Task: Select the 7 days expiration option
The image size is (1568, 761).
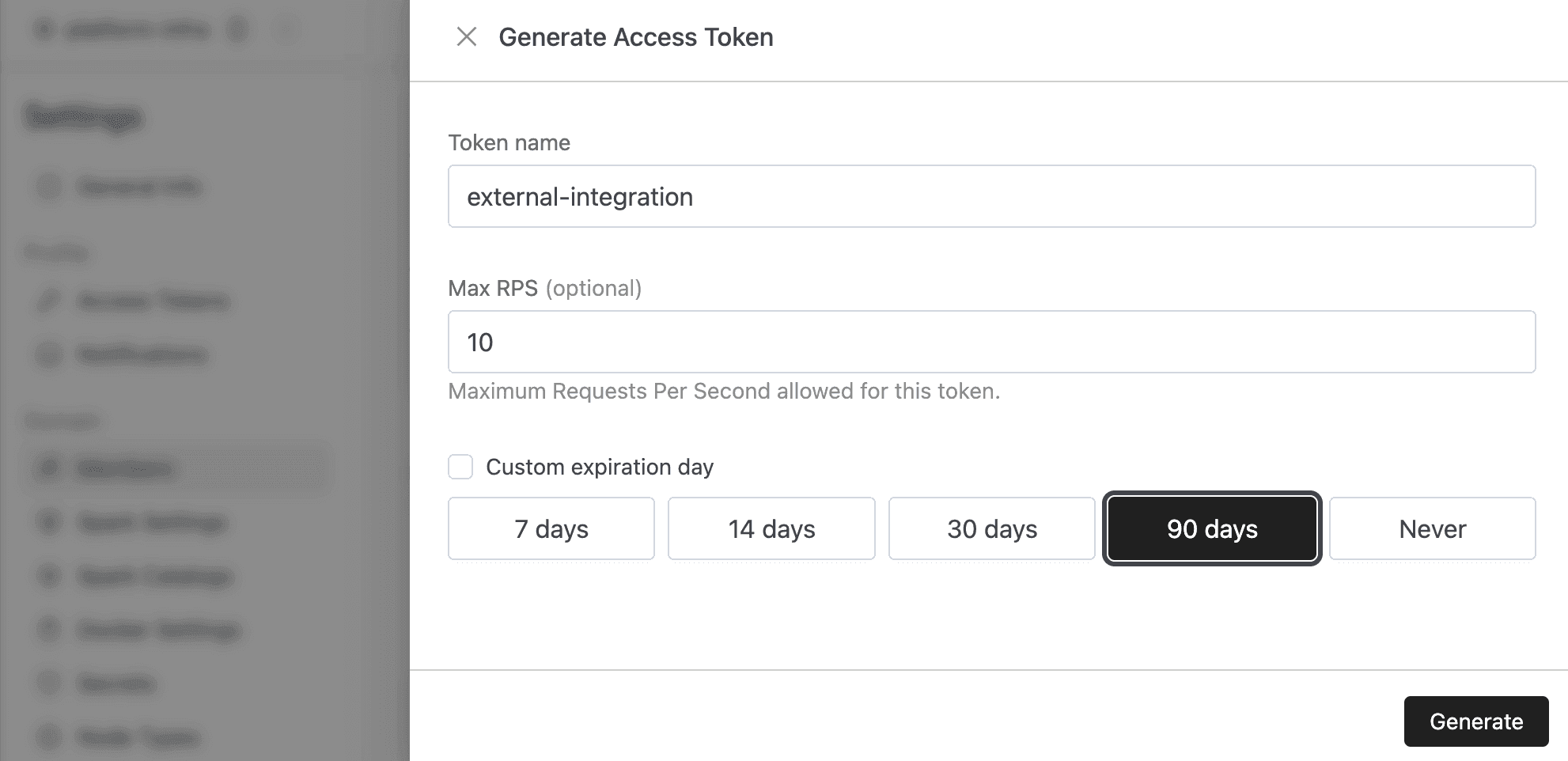Action: pos(551,528)
